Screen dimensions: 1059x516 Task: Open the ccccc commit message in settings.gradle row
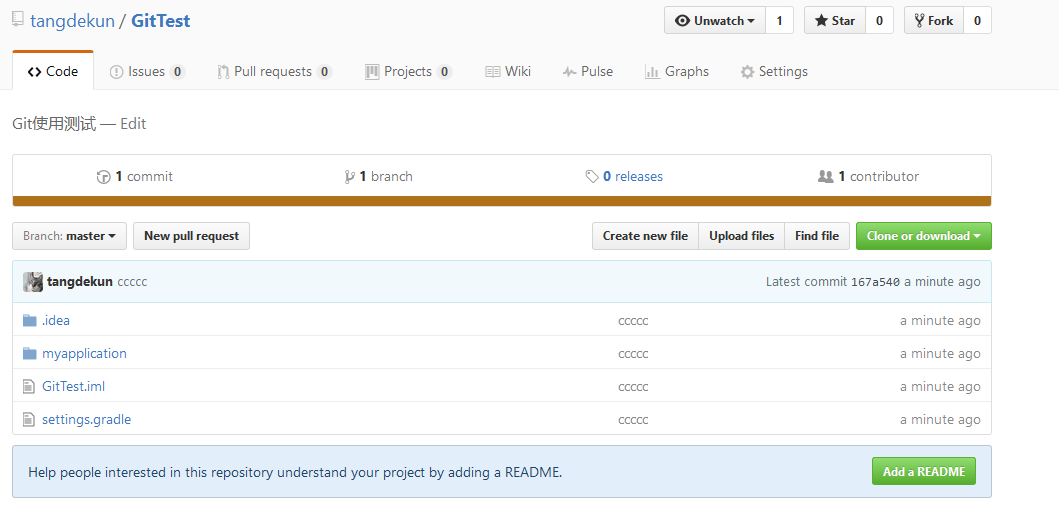click(x=634, y=420)
